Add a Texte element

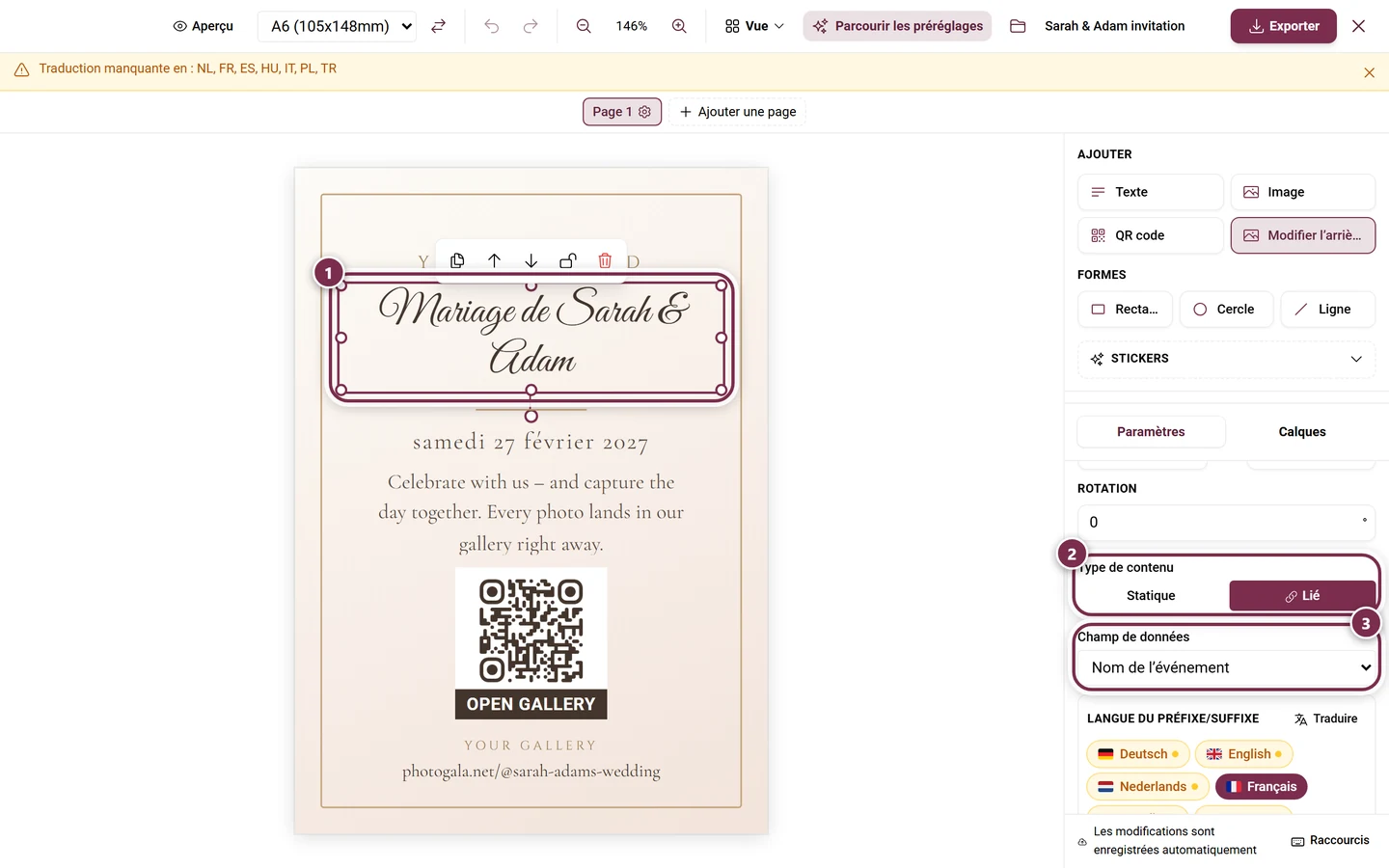coord(1150,192)
